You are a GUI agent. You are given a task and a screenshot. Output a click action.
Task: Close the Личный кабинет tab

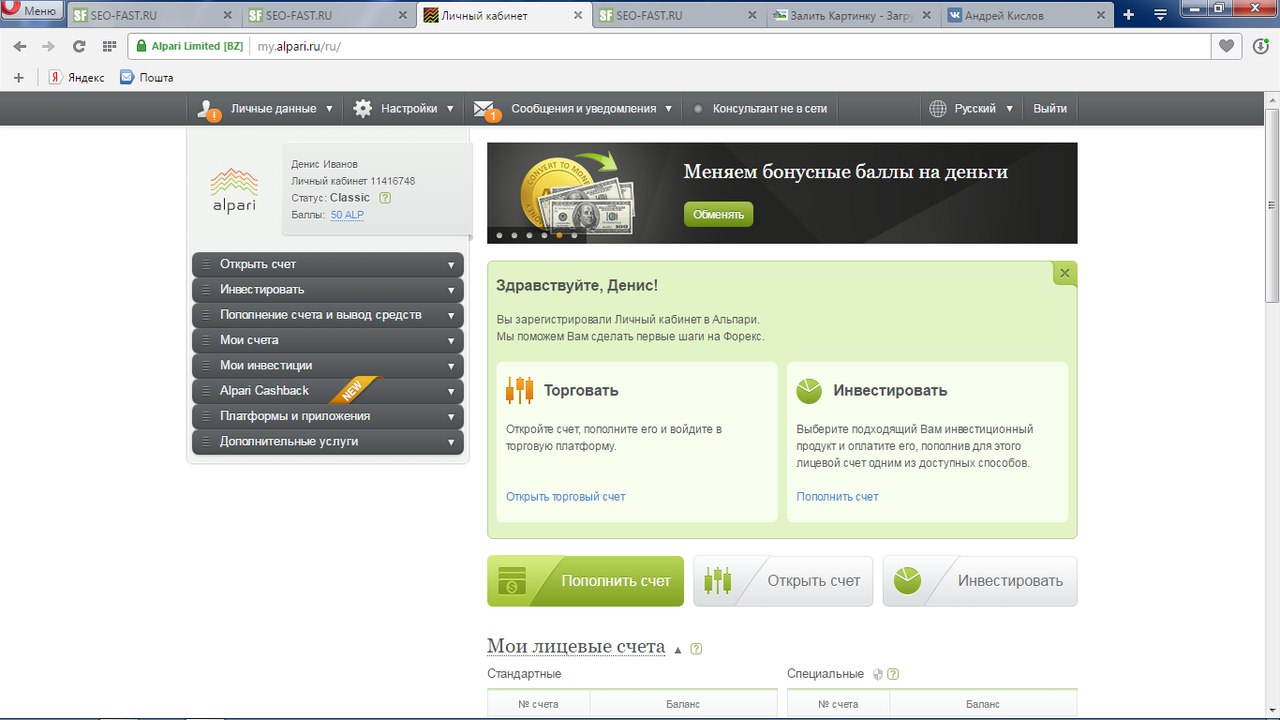coord(577,16)
